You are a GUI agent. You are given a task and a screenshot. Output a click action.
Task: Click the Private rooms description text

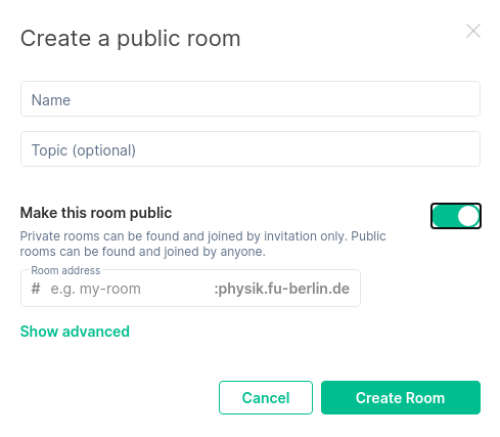(203, 244)
